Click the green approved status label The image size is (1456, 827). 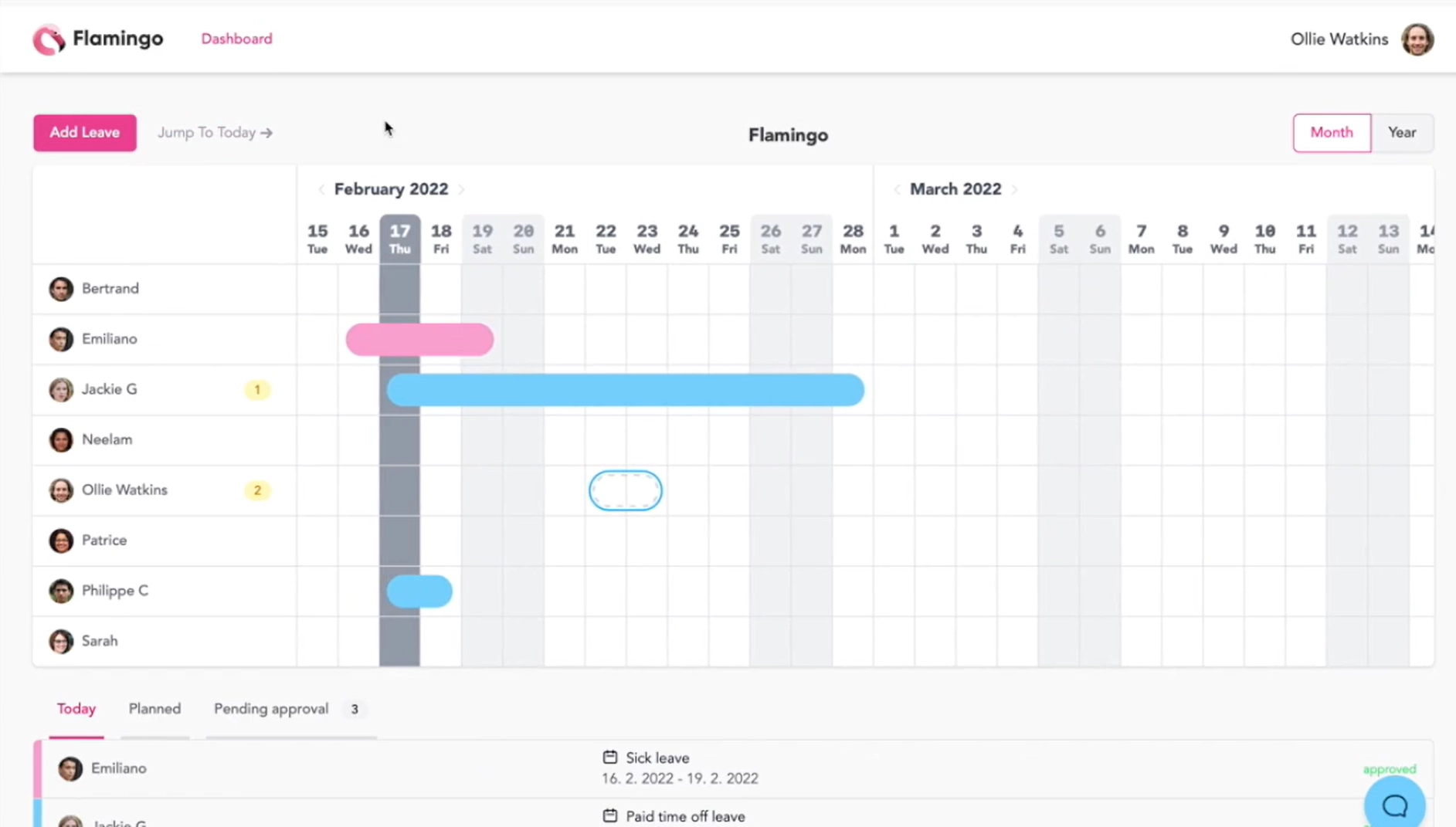tap(1389, 769)
